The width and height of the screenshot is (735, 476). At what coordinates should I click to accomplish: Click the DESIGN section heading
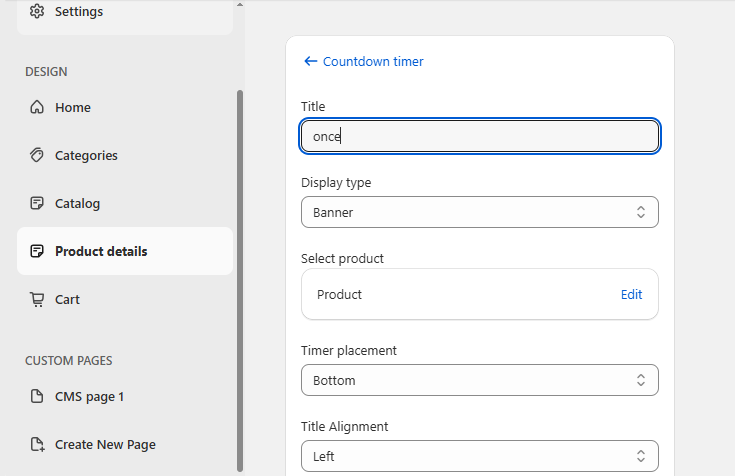(x=46, y=72)
